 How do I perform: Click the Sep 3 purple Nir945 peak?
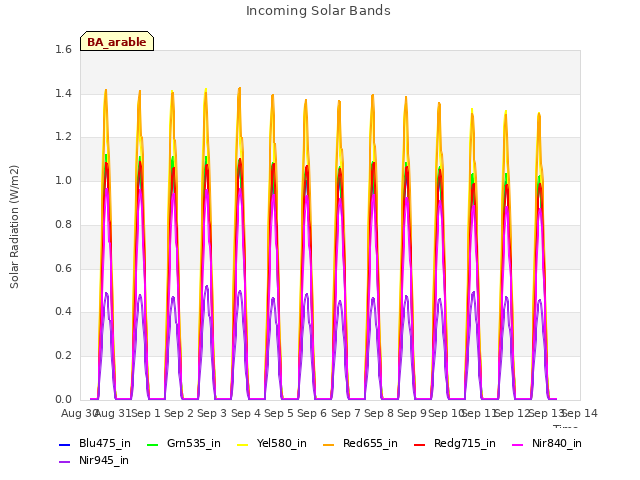point(207,286)
